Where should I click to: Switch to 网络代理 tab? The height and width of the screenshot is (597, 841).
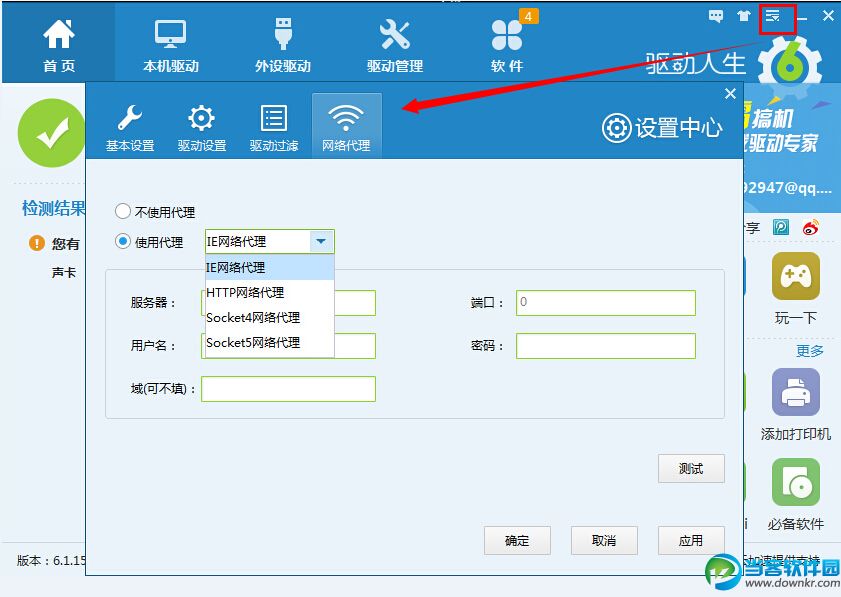(346, 127)
